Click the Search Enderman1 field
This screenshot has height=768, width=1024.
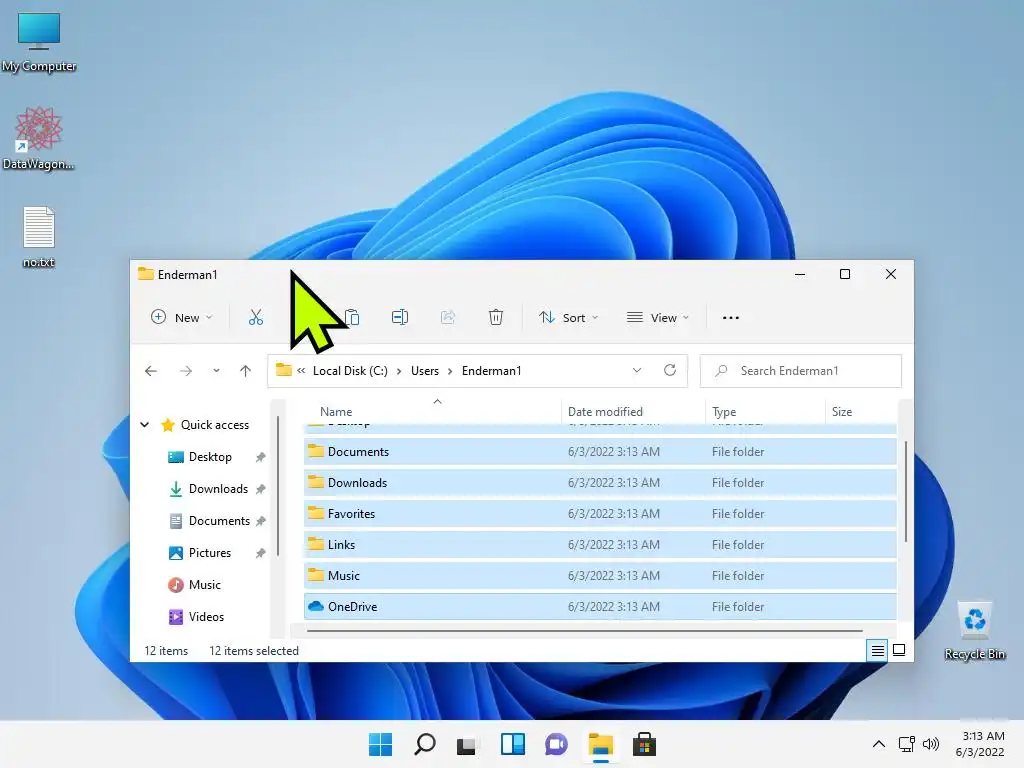801,371
